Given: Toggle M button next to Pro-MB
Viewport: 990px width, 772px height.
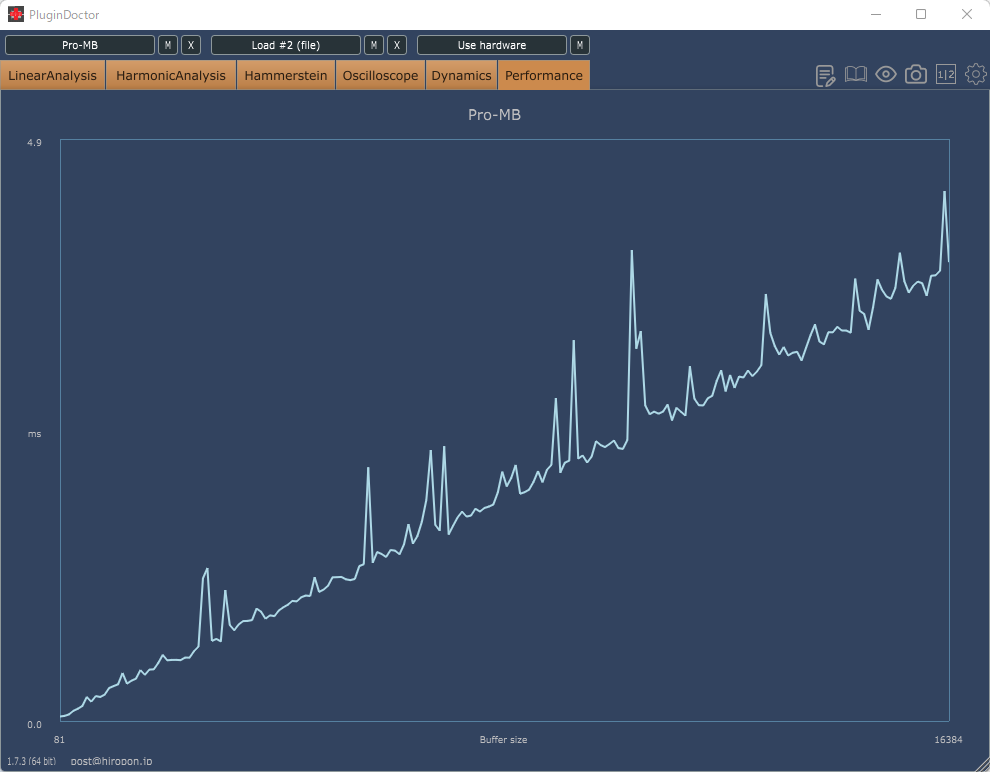Looking at the screenshot, I should click(167, 45).
